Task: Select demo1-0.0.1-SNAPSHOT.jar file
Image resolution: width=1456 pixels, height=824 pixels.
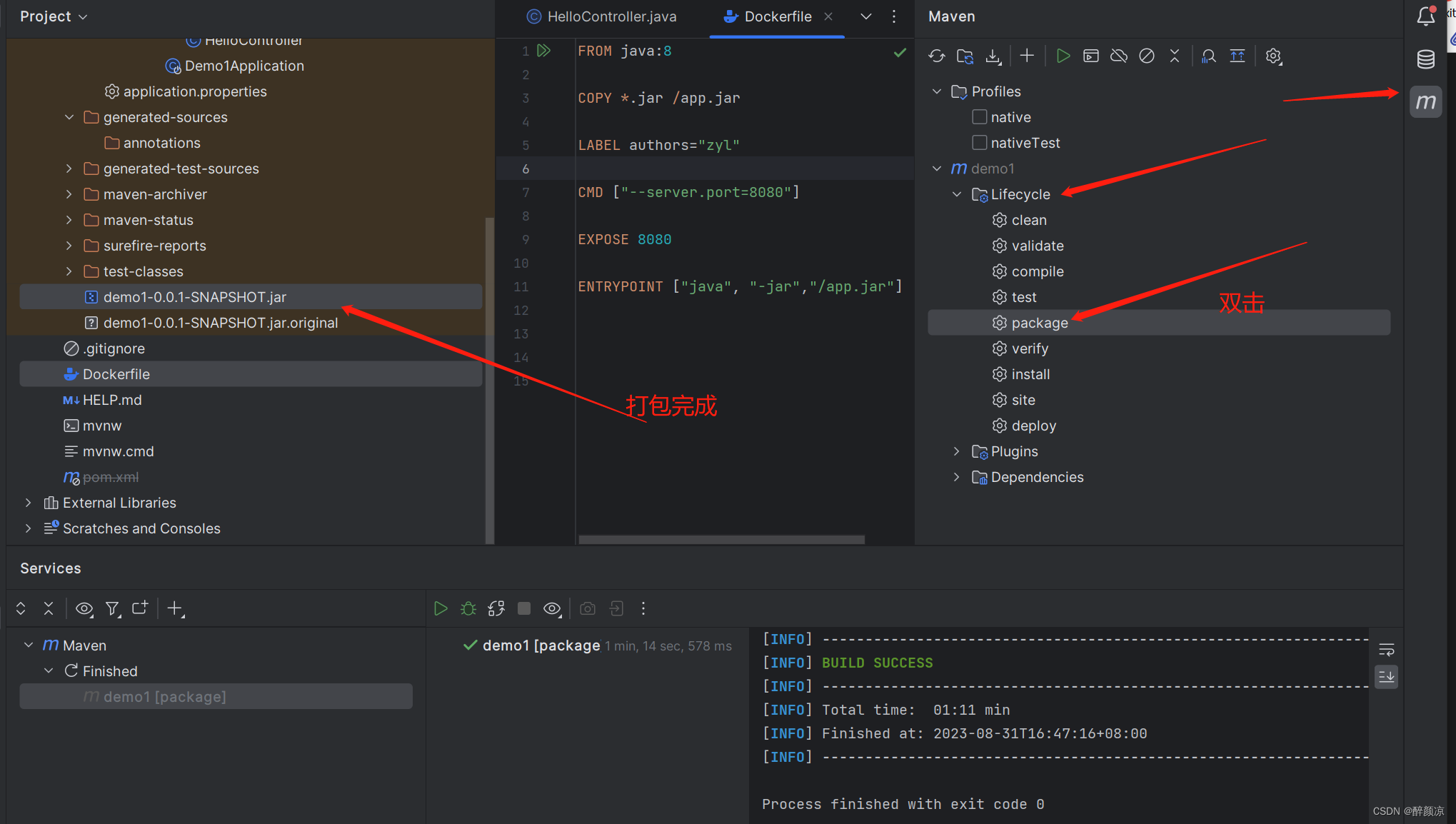Action: [x=251, y=297]
